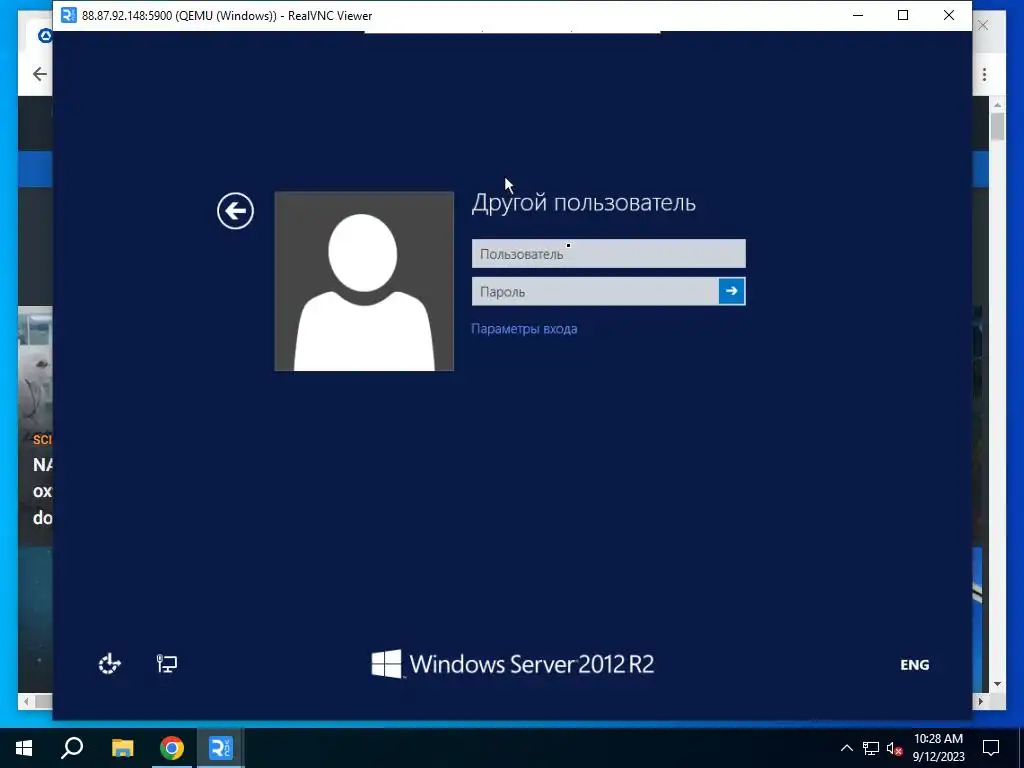Screen dimensions: 1024x768
Task: Click the muted volume tray icon
Action: pos(894,748)
